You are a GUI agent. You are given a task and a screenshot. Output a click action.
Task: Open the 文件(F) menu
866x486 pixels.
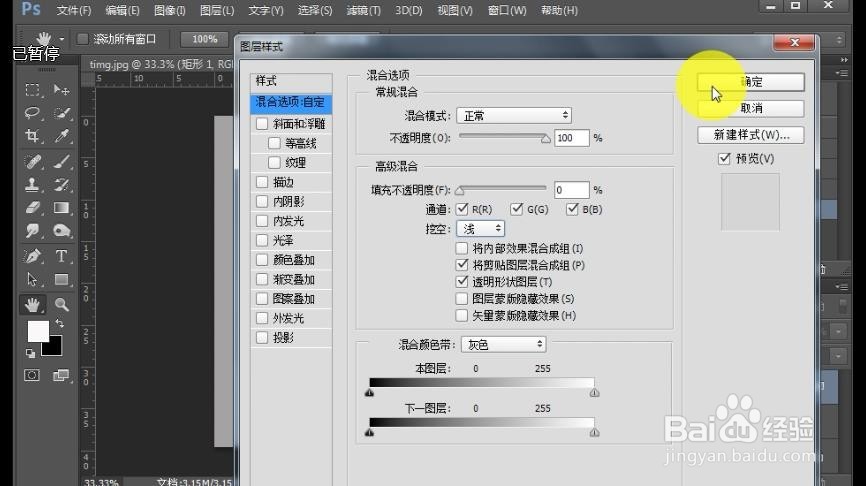point(73,10)
